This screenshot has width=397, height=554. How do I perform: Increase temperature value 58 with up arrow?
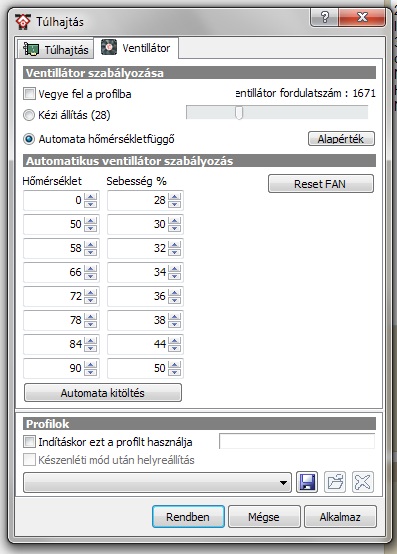(x=90, y=244)
